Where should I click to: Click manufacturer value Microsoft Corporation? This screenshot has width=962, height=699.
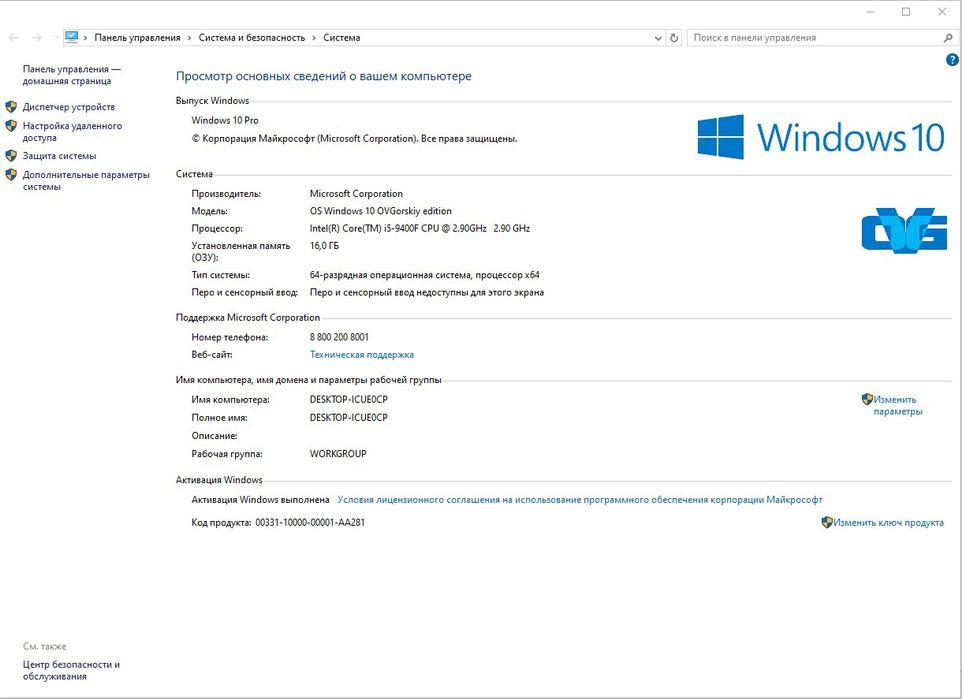tap(356, 194)
